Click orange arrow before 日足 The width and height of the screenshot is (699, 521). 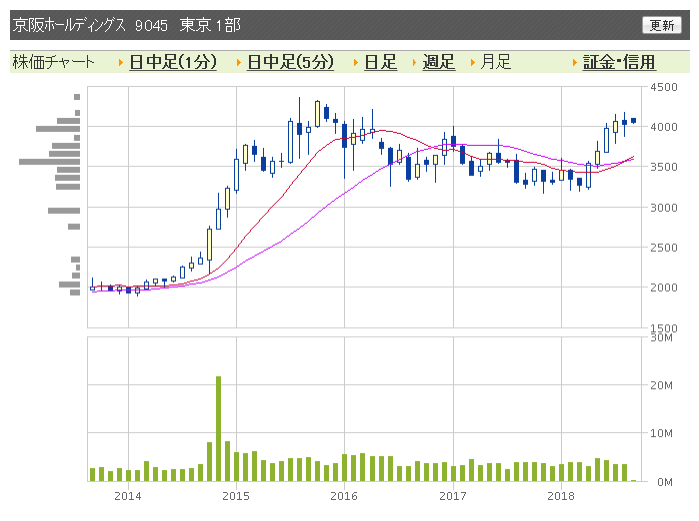tap(356, 63)
